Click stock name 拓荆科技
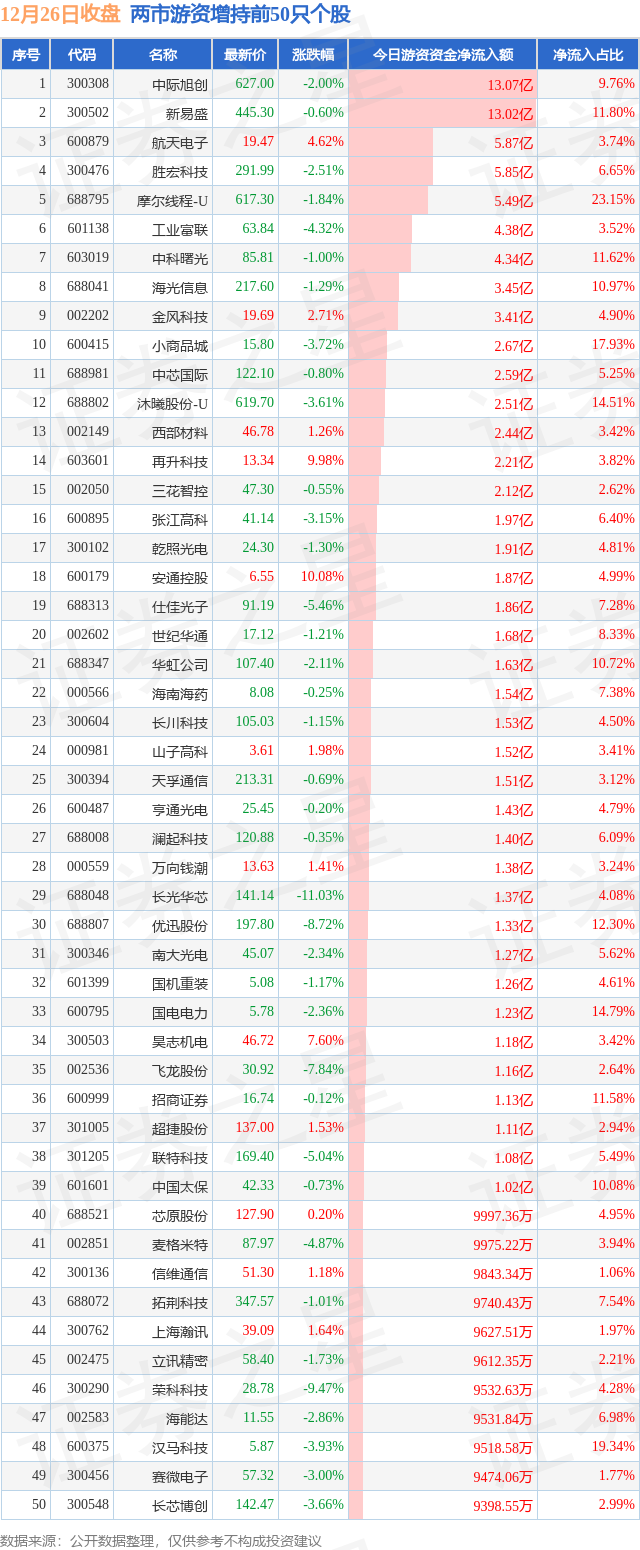Screen dimensions: 640x1550 coord(180,1302)
